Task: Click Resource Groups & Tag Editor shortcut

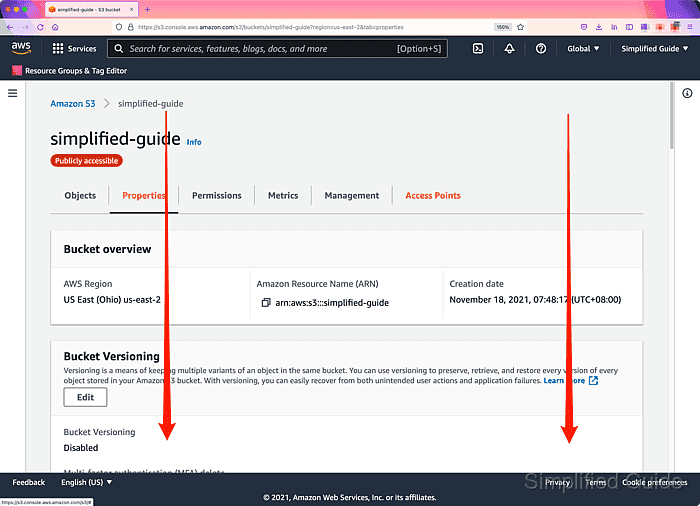Action: click(x=76, y=71)
